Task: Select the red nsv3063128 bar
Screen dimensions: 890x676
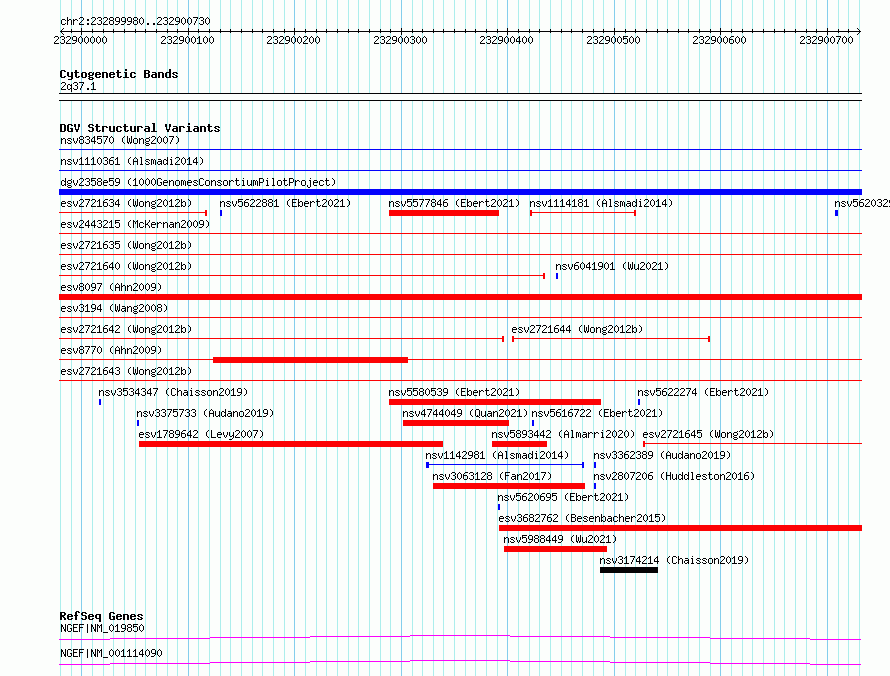Action: pos(509,486)
